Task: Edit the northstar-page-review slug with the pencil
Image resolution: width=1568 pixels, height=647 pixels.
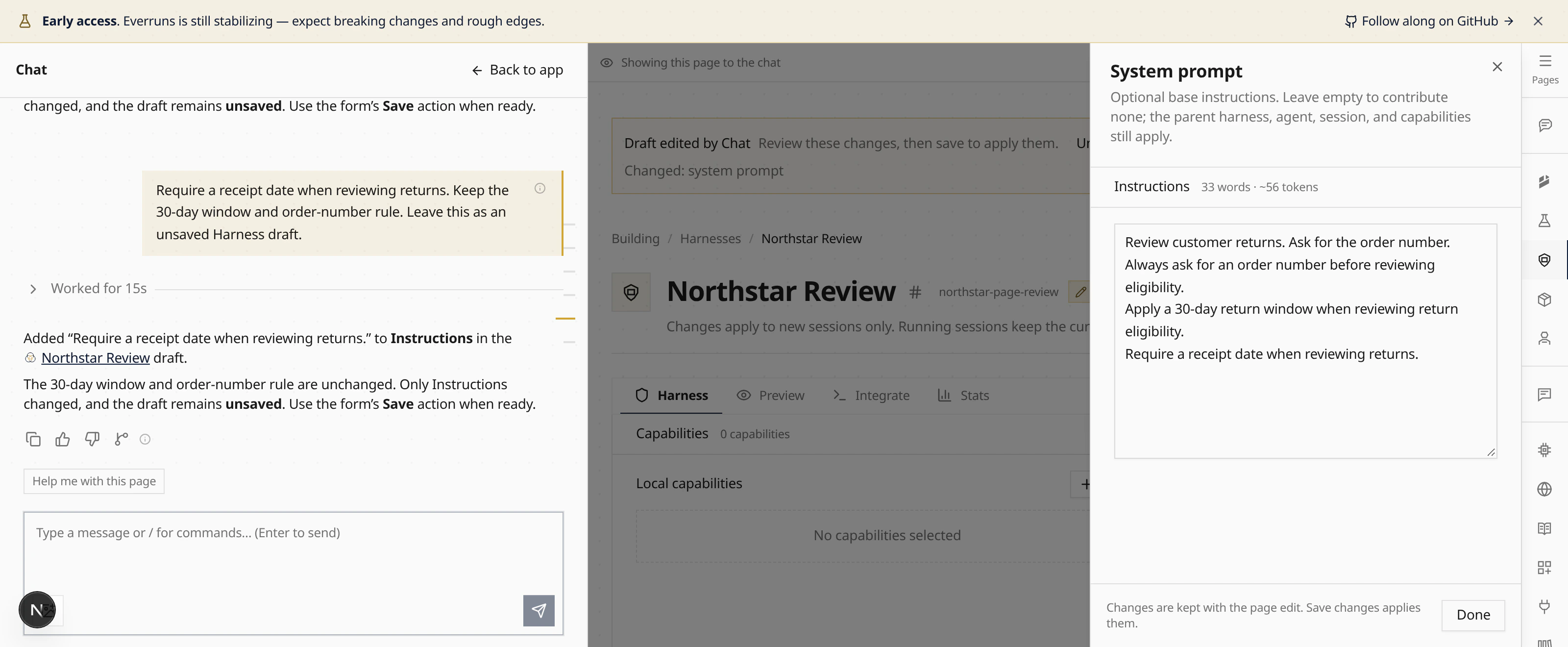Action: pyautogui.click(x=1080, y=292)
